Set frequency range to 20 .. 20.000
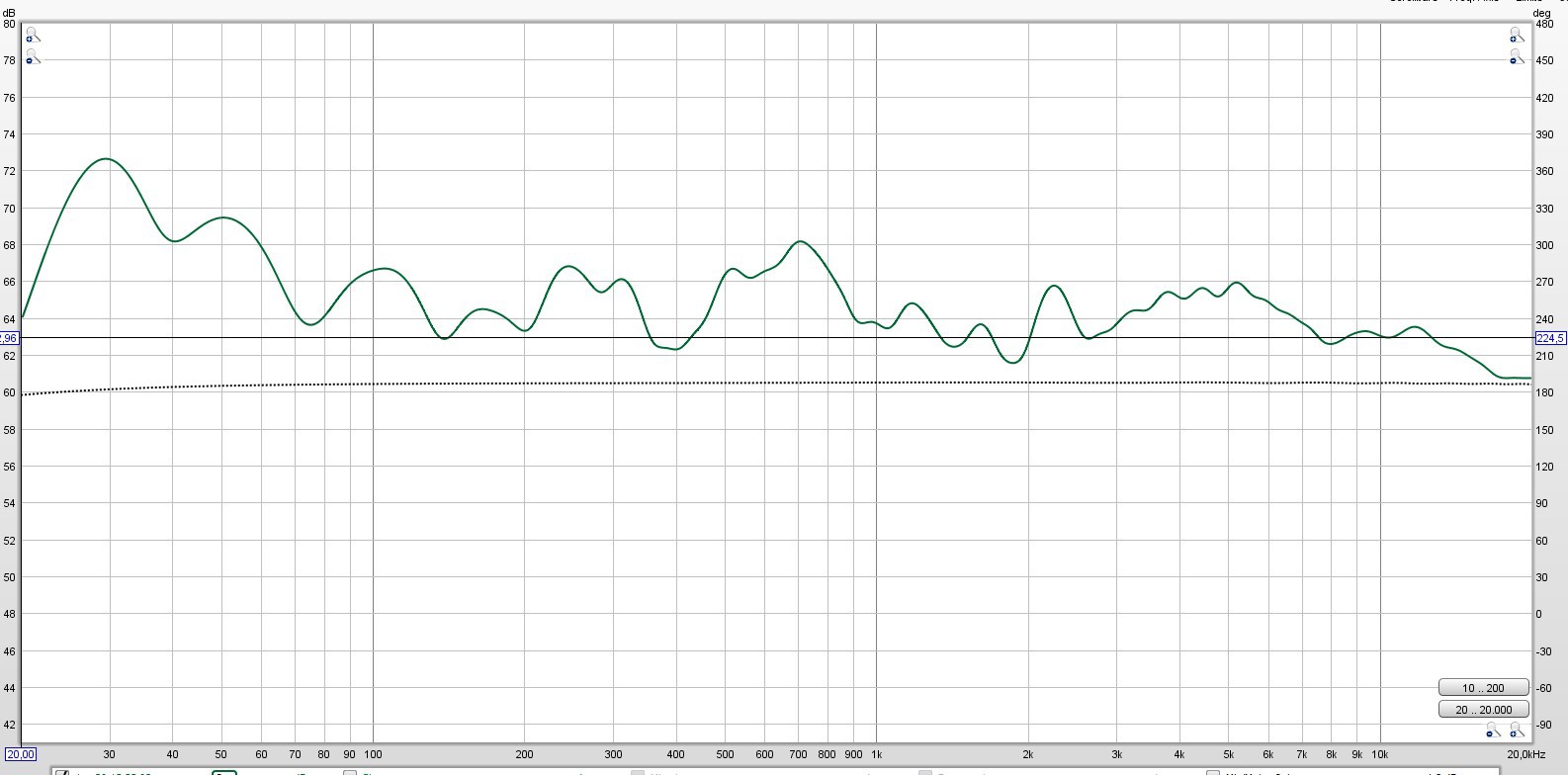The width and height of the screenshot is (1568, 775). coord(1484,709)
